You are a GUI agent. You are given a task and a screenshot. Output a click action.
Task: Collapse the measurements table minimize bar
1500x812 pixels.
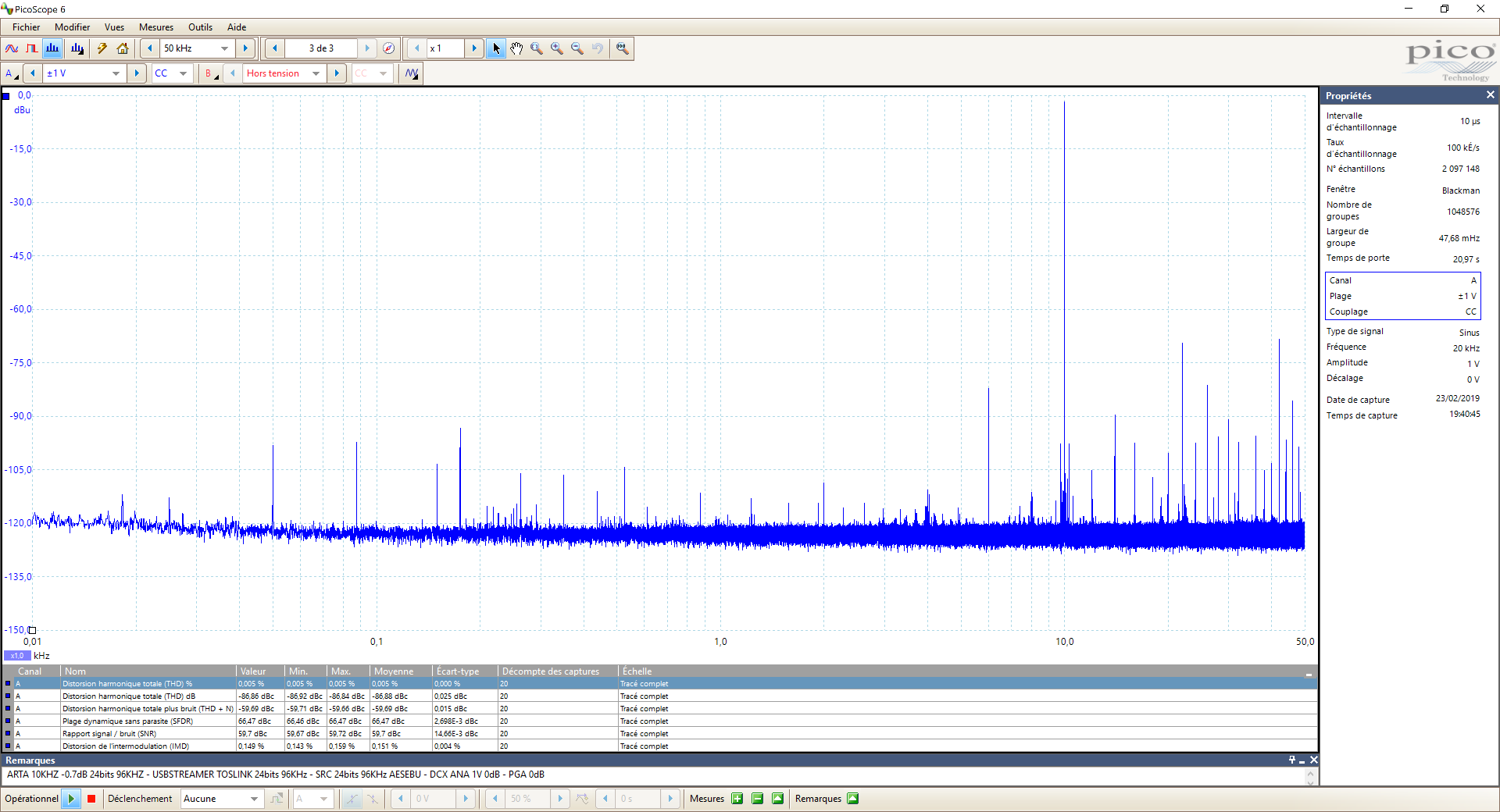point(1309,673)
